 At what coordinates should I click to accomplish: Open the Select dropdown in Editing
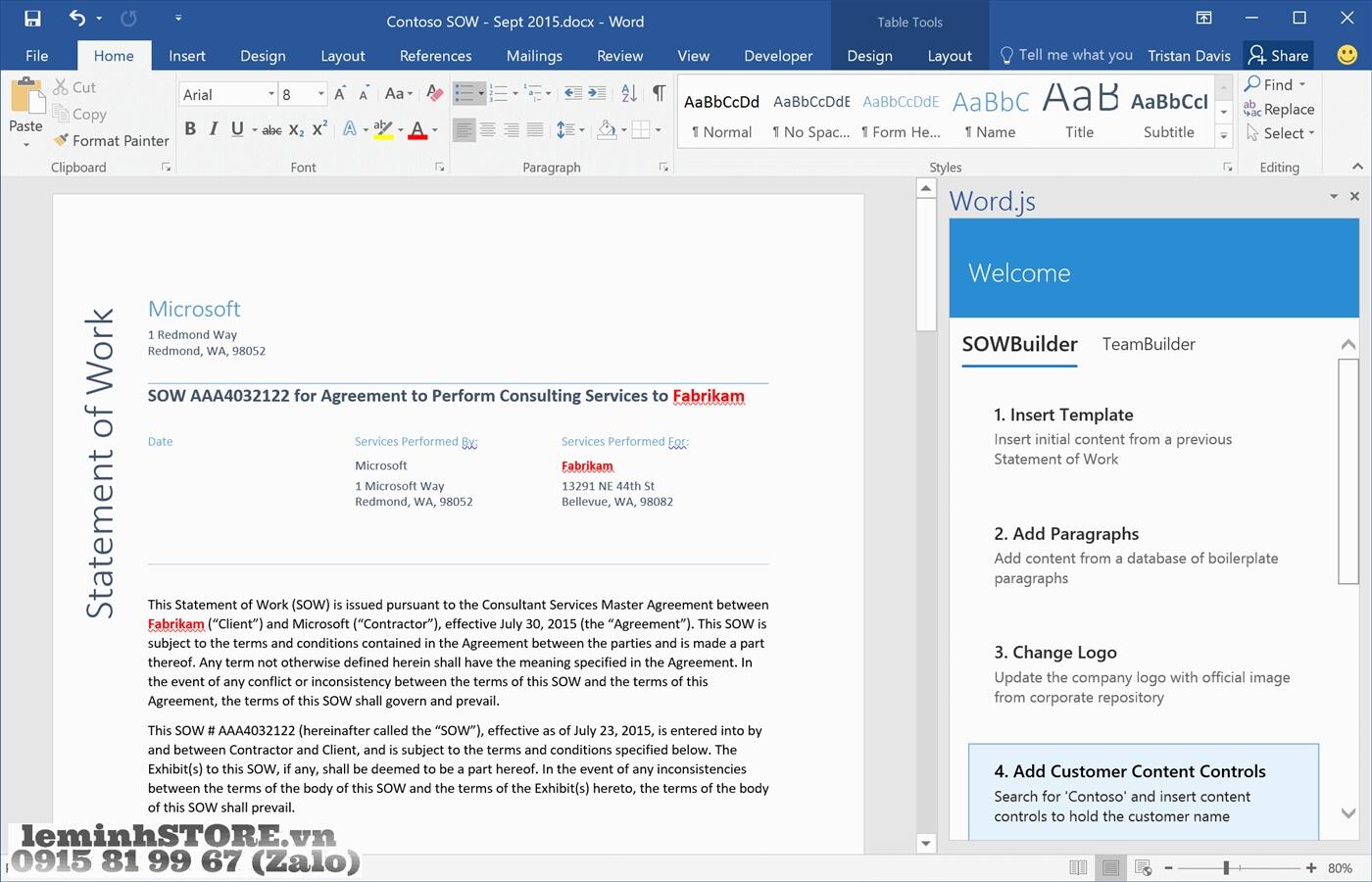click(1281, 133)
